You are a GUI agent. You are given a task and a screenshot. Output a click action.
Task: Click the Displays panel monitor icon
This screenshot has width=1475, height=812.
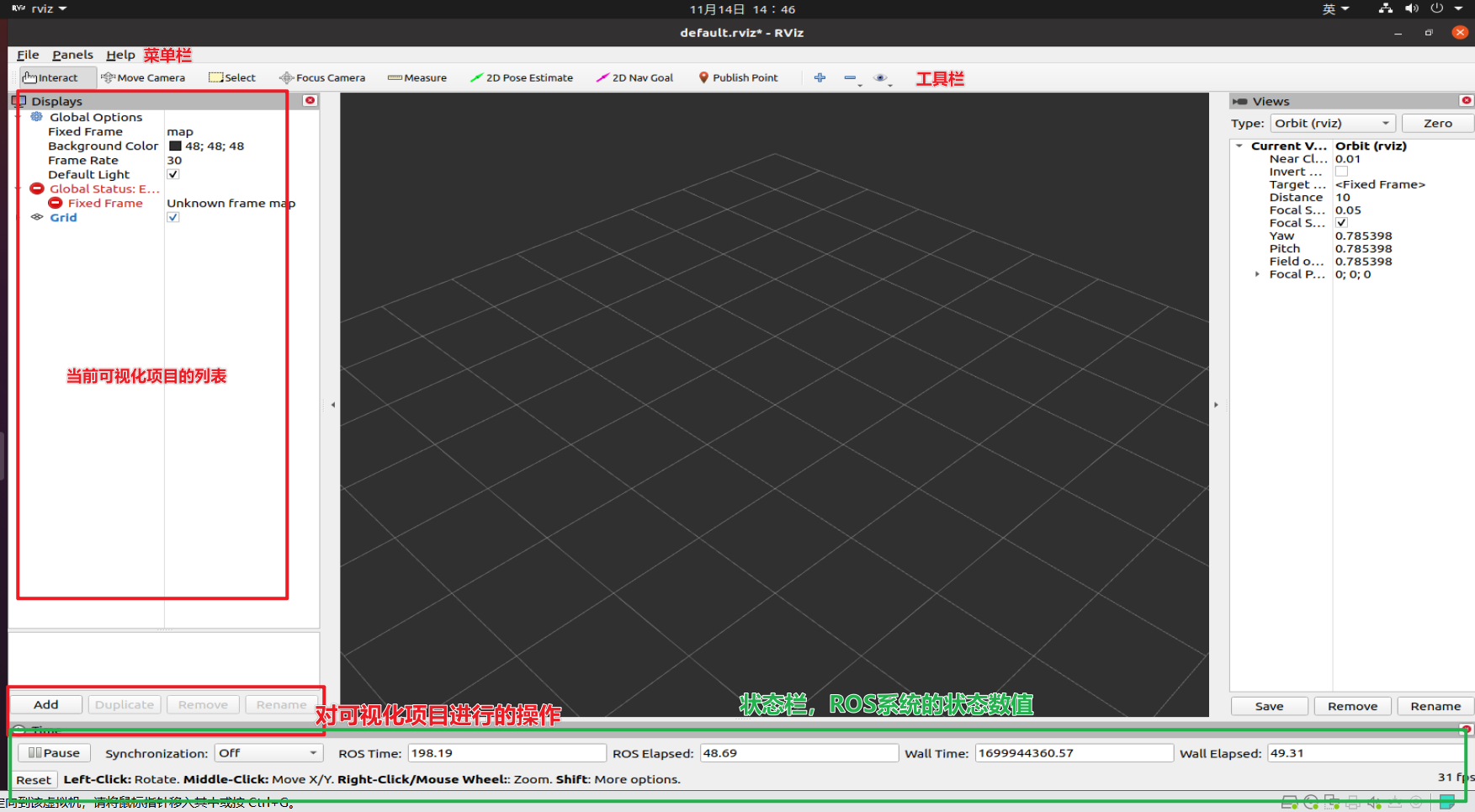click(19, 101)
